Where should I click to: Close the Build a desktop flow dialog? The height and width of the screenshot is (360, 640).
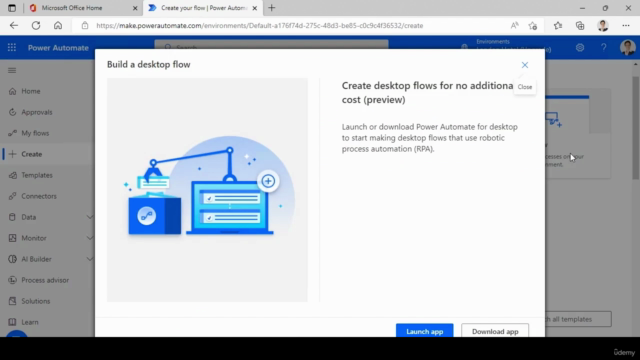524,65
